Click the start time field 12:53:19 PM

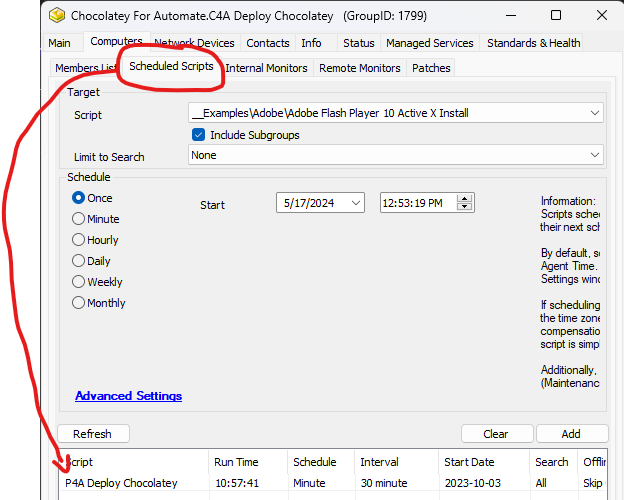coord(413,203)
